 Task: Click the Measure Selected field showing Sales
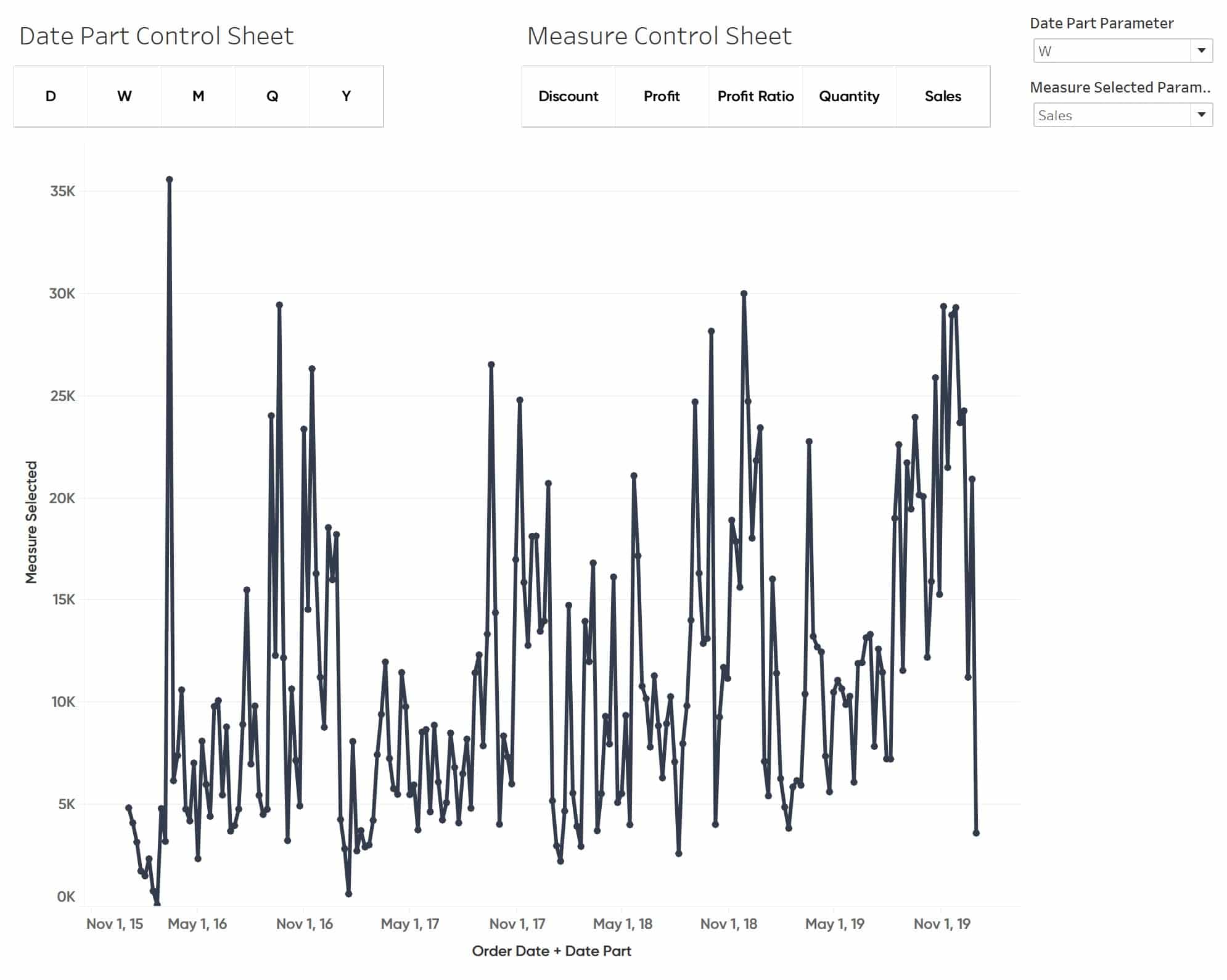click(1123, 115)
